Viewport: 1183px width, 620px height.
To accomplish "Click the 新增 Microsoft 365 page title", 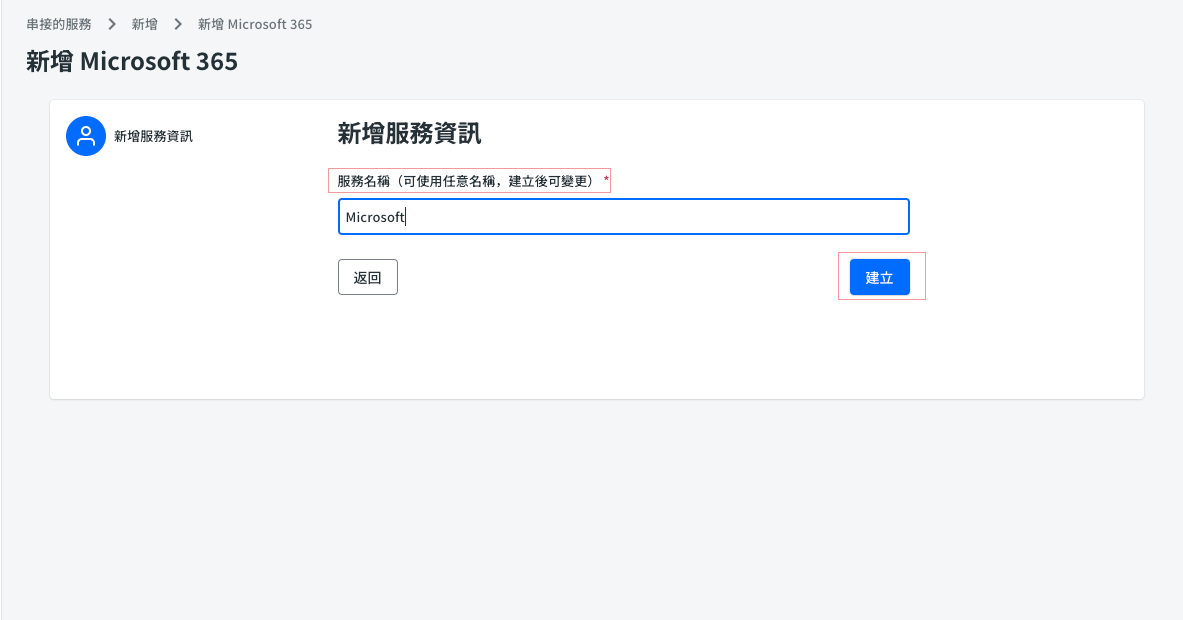I will tap(132, 61).
